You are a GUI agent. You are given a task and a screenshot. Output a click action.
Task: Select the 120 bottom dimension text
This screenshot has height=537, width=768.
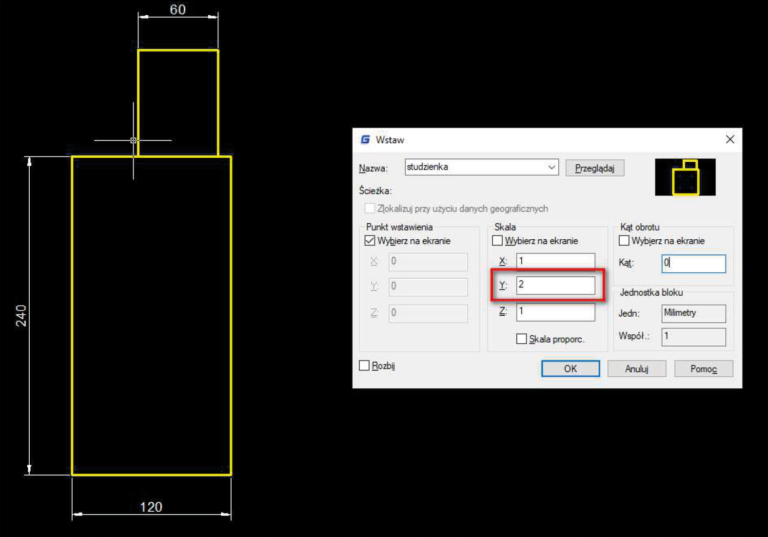tap(150, 507)
